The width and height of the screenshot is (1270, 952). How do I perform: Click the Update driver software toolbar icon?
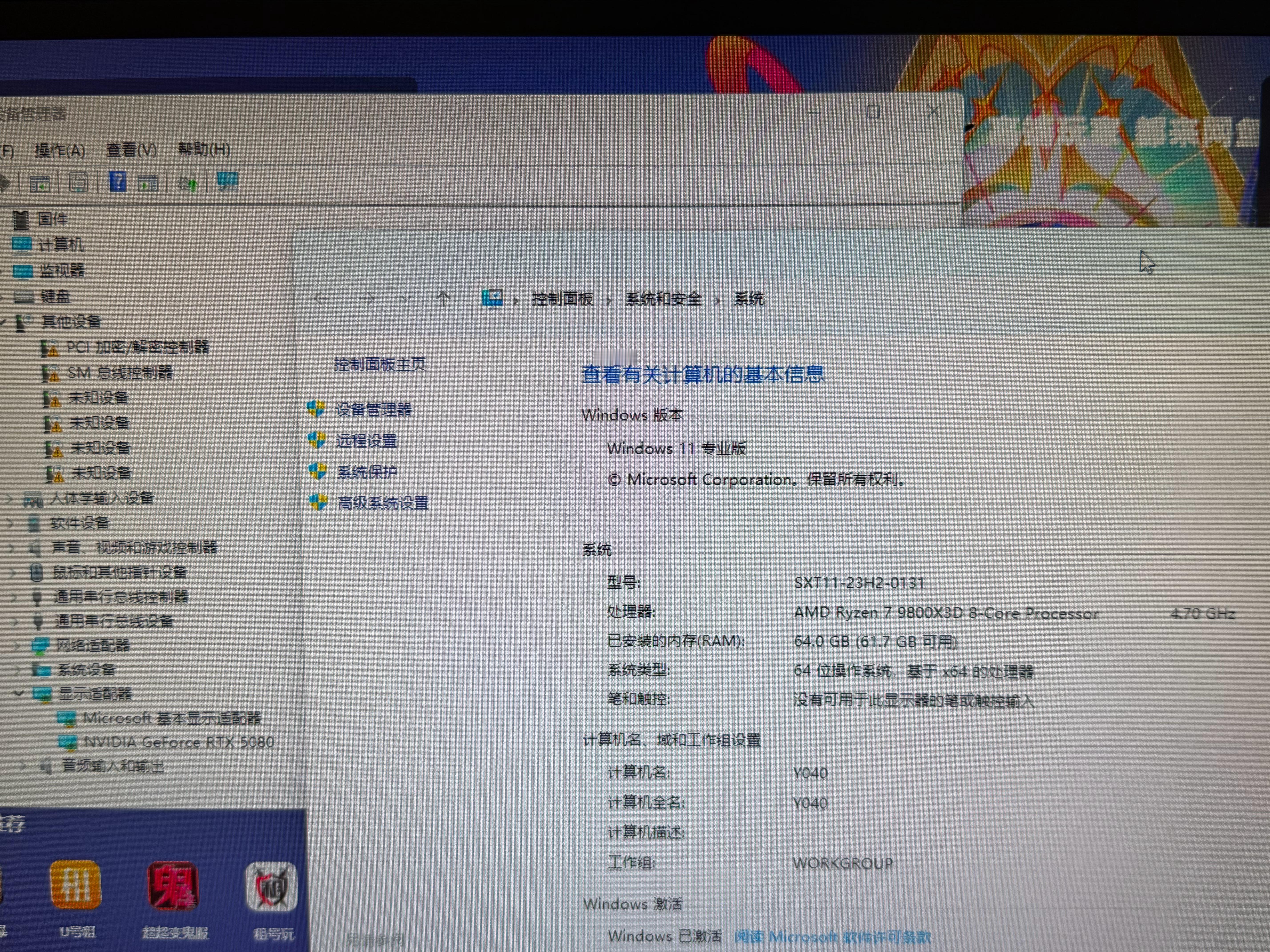[188, 183]
